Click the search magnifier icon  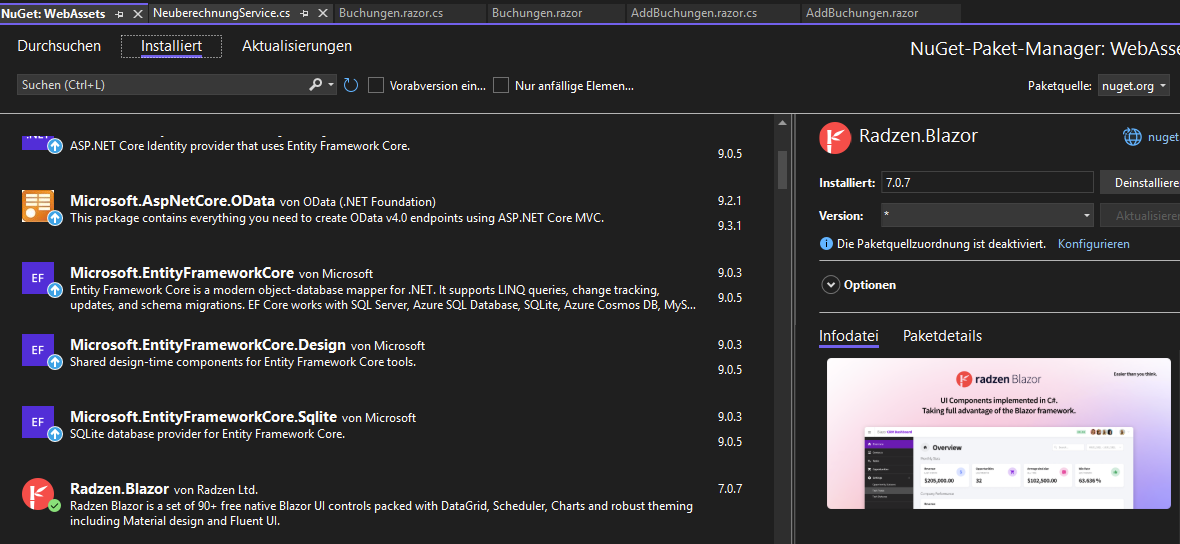(x=316, y=85)
